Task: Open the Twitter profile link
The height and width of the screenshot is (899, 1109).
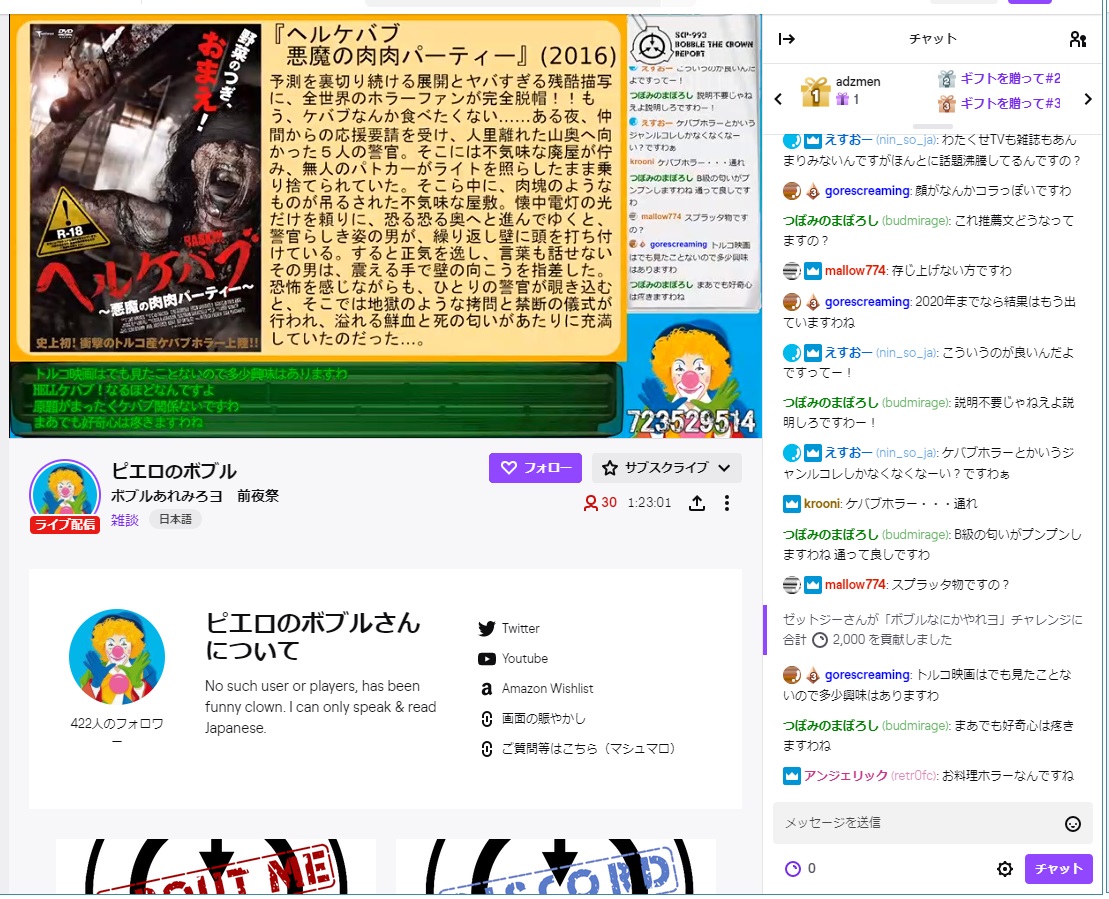Action: (x=520, y=629)
